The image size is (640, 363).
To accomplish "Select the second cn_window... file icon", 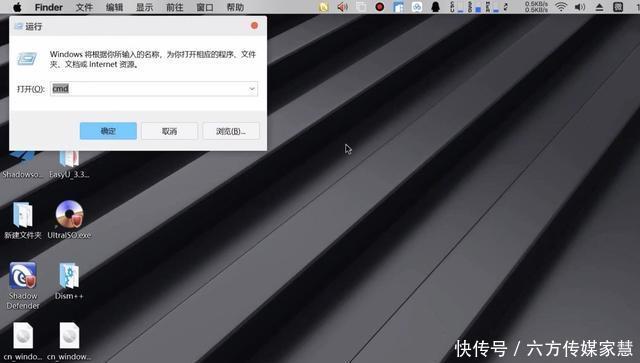I will tap(69, 341).
